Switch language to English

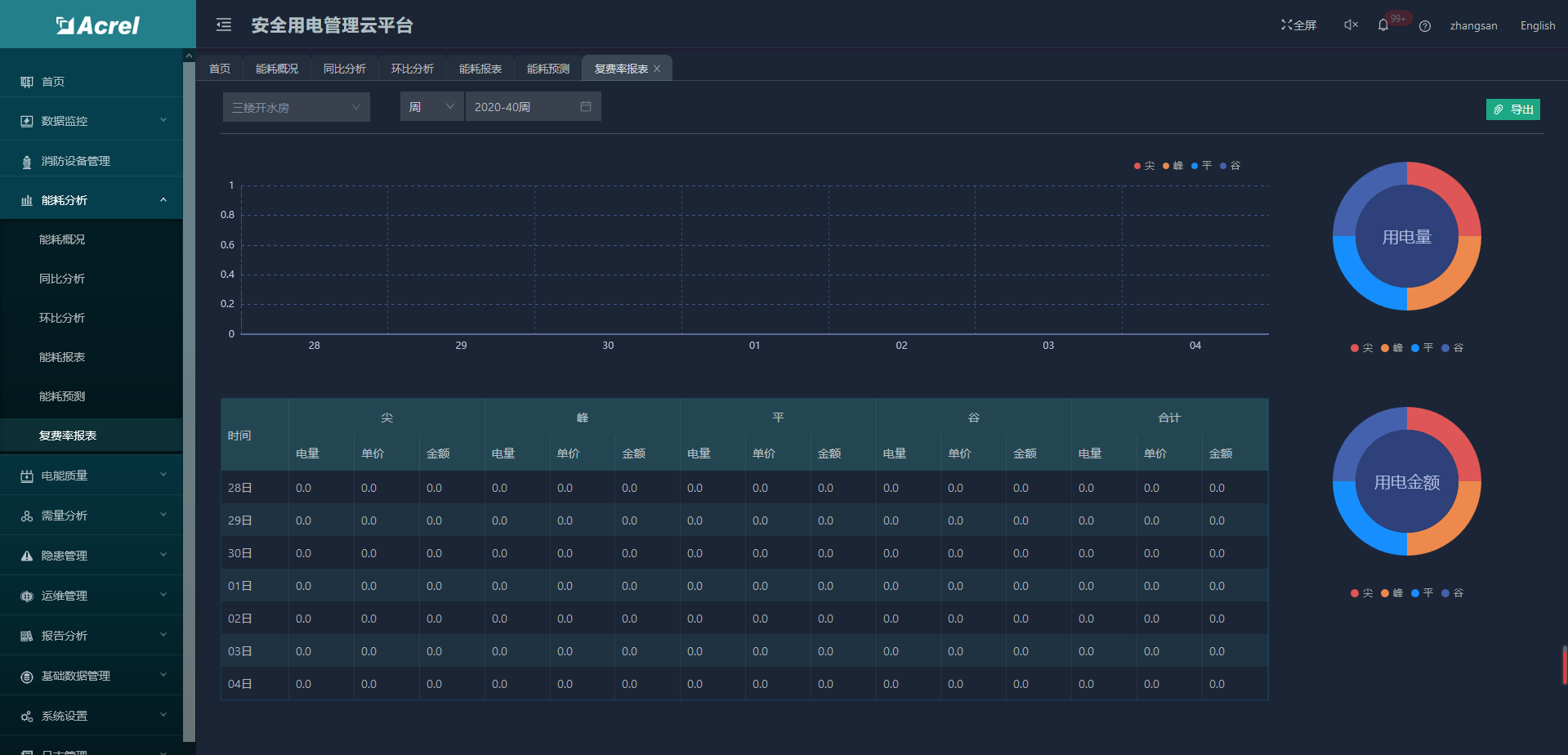point(1537,26)
